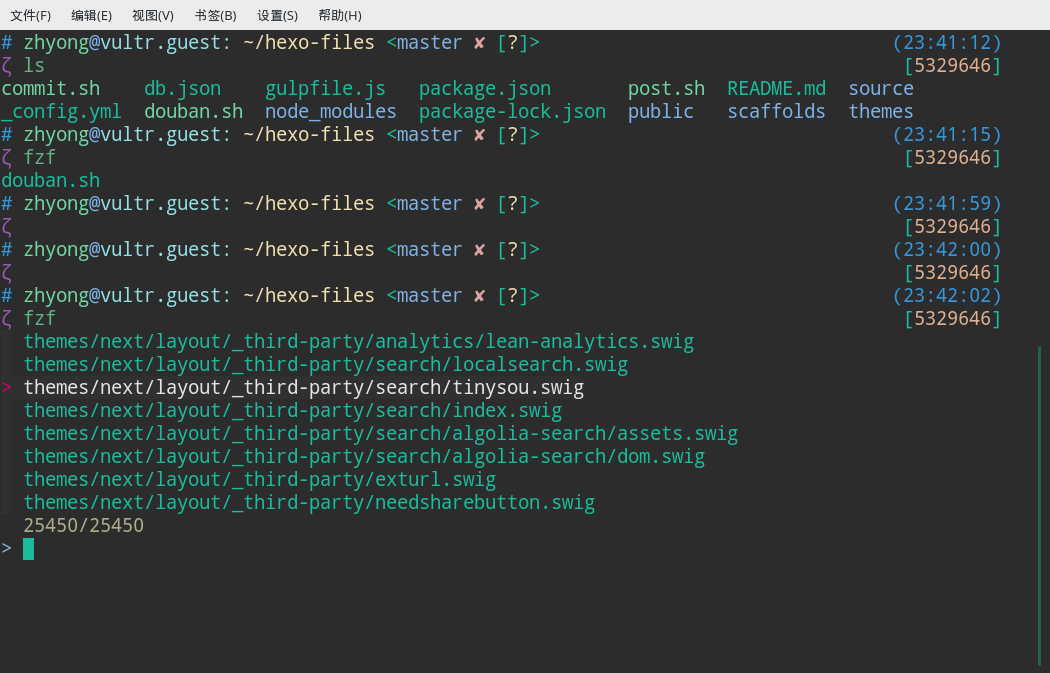Open the 帮助(H) menu

[339, 15]
